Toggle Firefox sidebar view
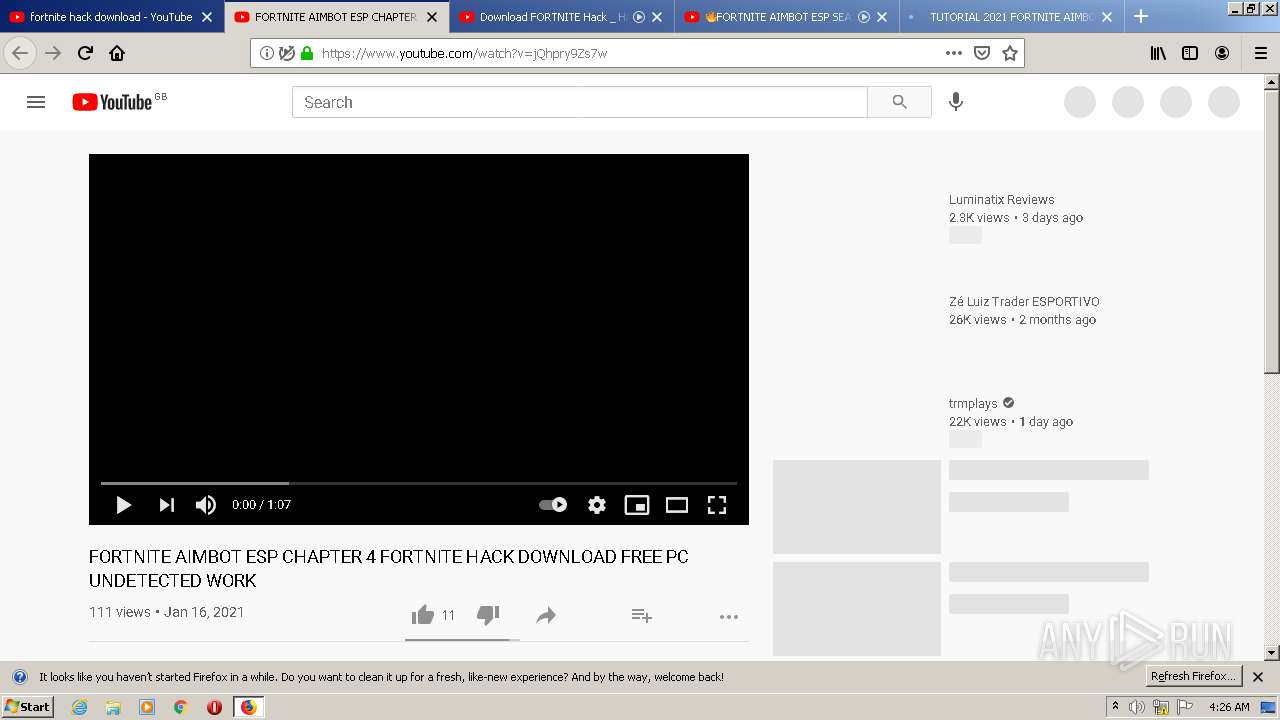 coord(1190,53)
